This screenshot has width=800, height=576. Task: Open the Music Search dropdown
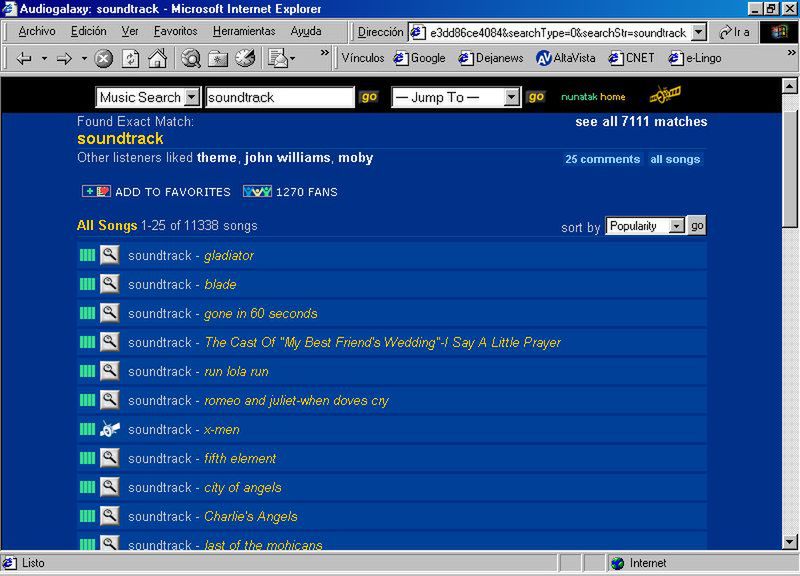pos(148,97)
